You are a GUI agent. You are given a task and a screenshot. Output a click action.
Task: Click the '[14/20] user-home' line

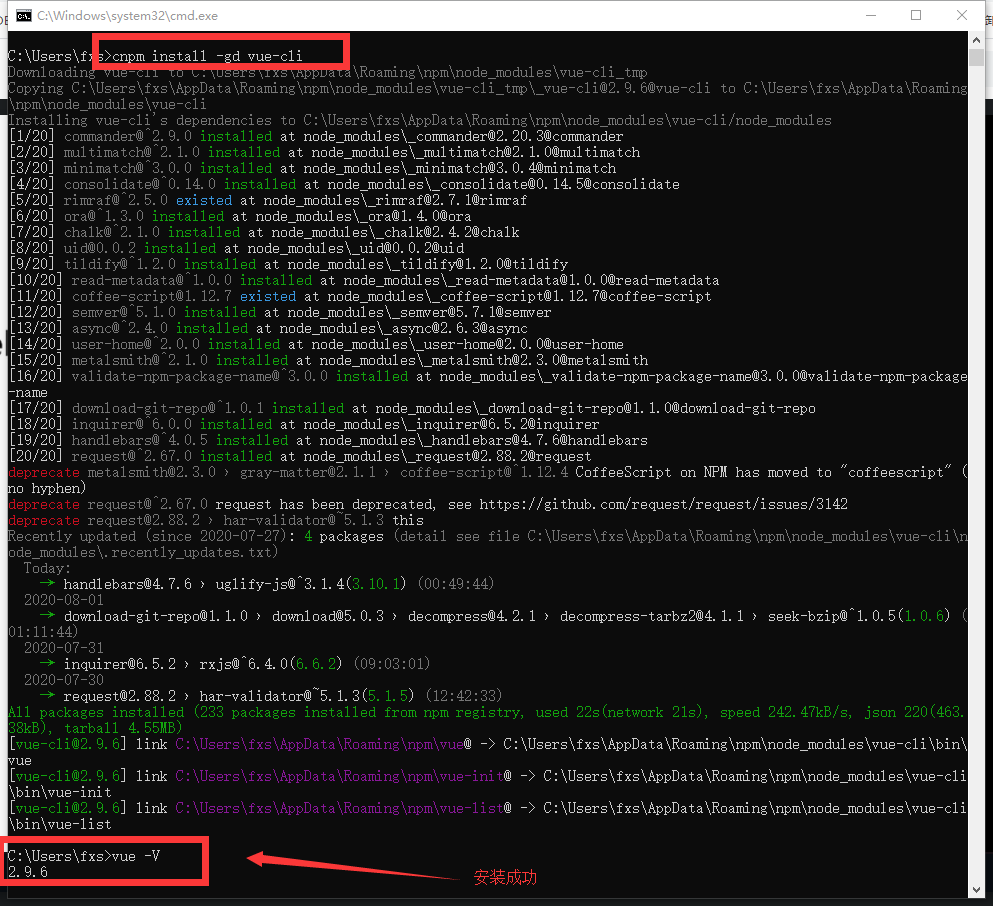click(316, 344)
